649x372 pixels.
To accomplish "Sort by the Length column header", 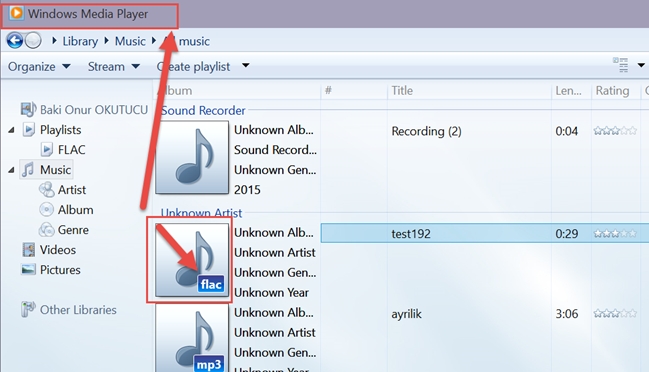I will coord(571,91).
